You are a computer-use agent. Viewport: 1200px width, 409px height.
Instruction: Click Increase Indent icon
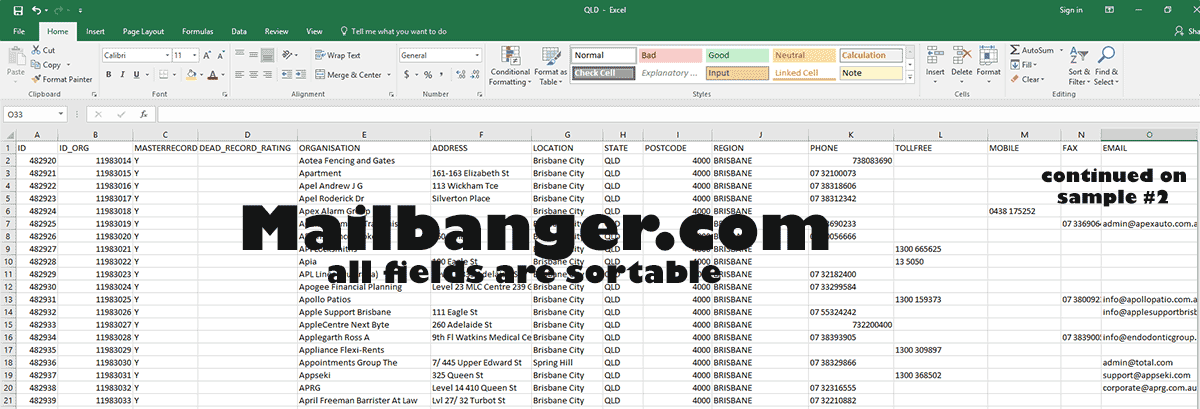(303, 74)
